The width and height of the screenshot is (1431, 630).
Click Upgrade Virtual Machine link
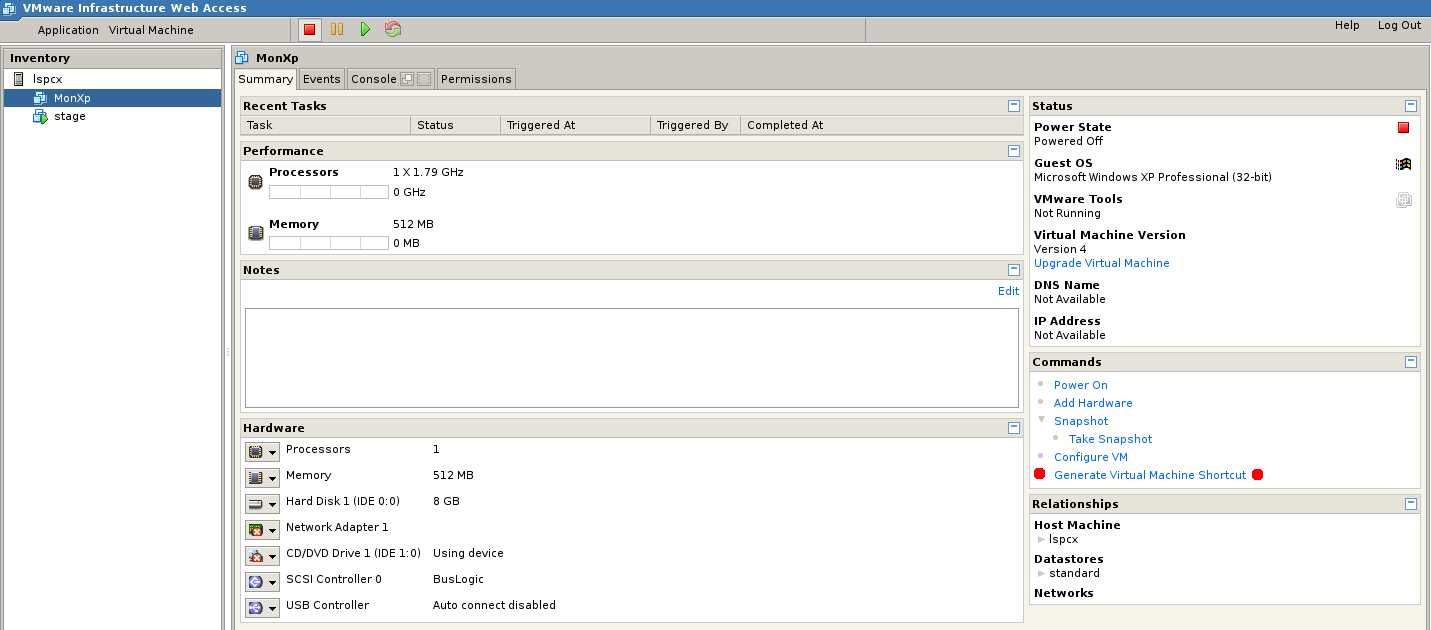click(1101, 263)
